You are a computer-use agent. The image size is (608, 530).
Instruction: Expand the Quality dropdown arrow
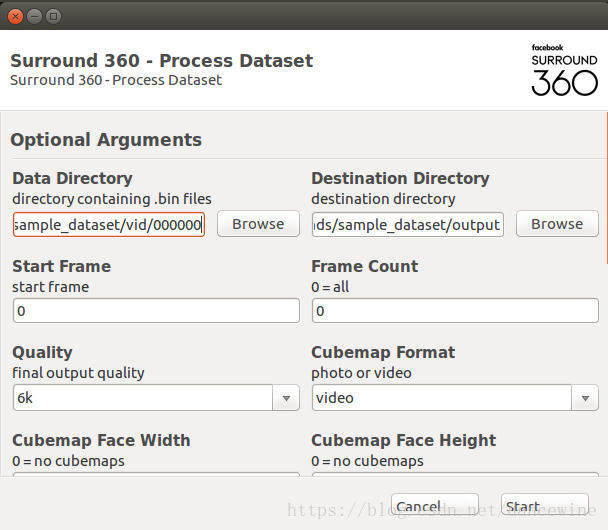(x=286, y=398)
